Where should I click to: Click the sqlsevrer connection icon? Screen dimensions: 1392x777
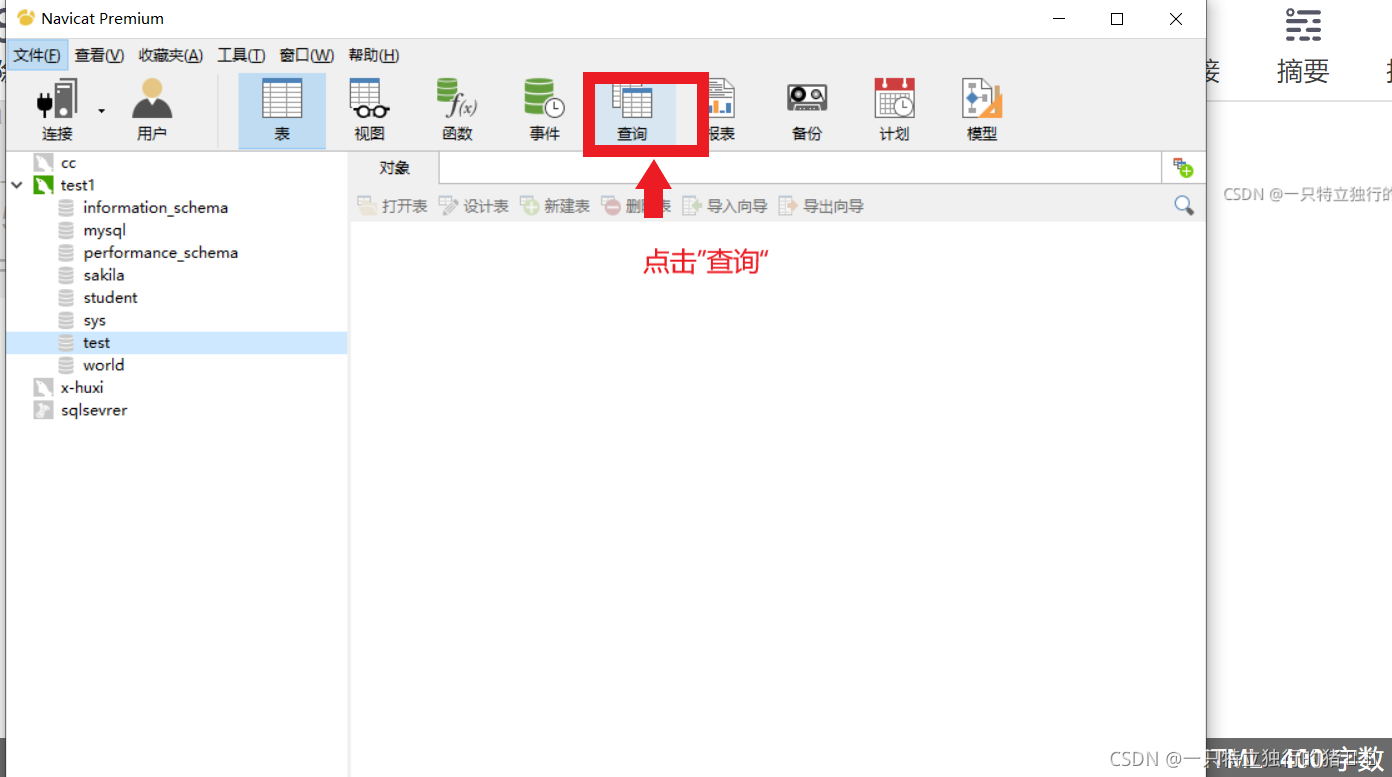pos(43,410)
